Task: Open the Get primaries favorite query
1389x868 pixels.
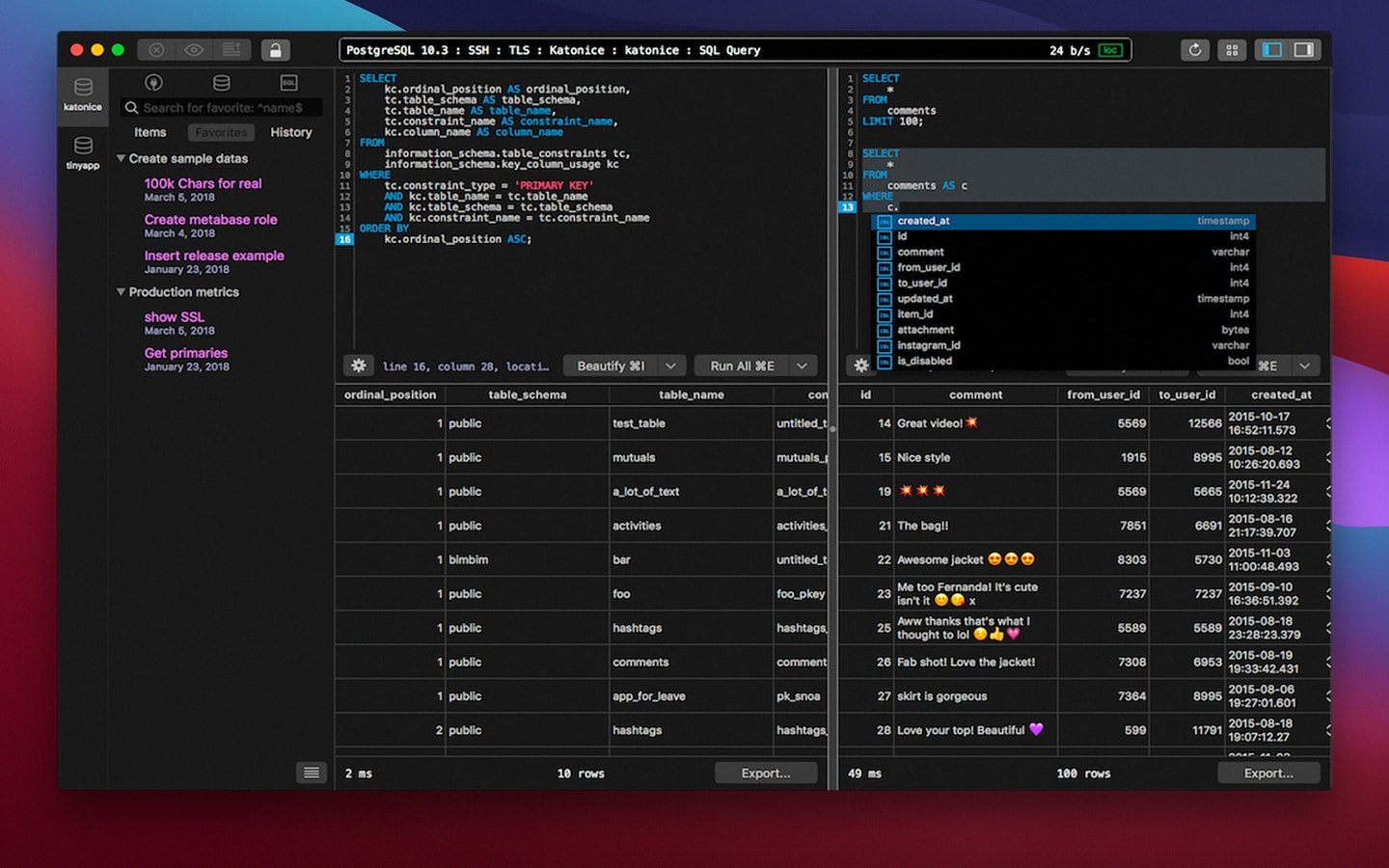Action: 186,353
